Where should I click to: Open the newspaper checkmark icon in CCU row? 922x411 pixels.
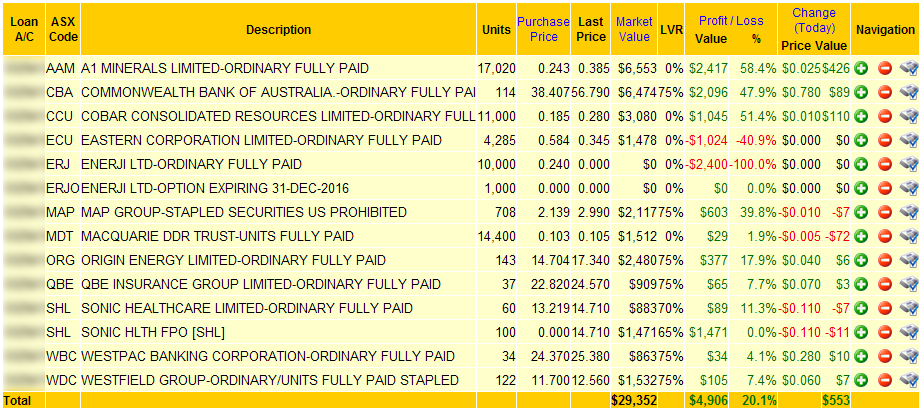pos(908,116)
